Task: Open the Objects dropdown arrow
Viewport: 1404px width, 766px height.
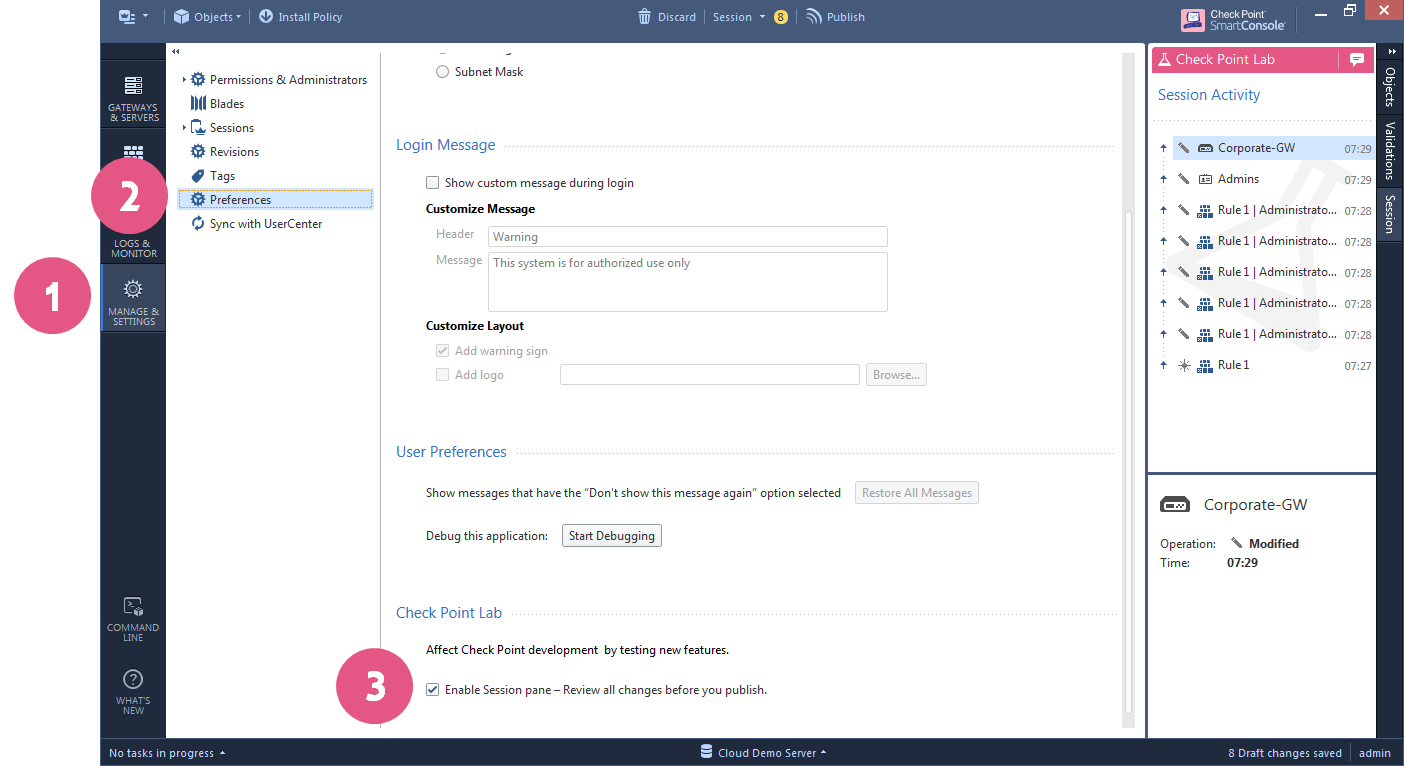Action: point(238,17)
